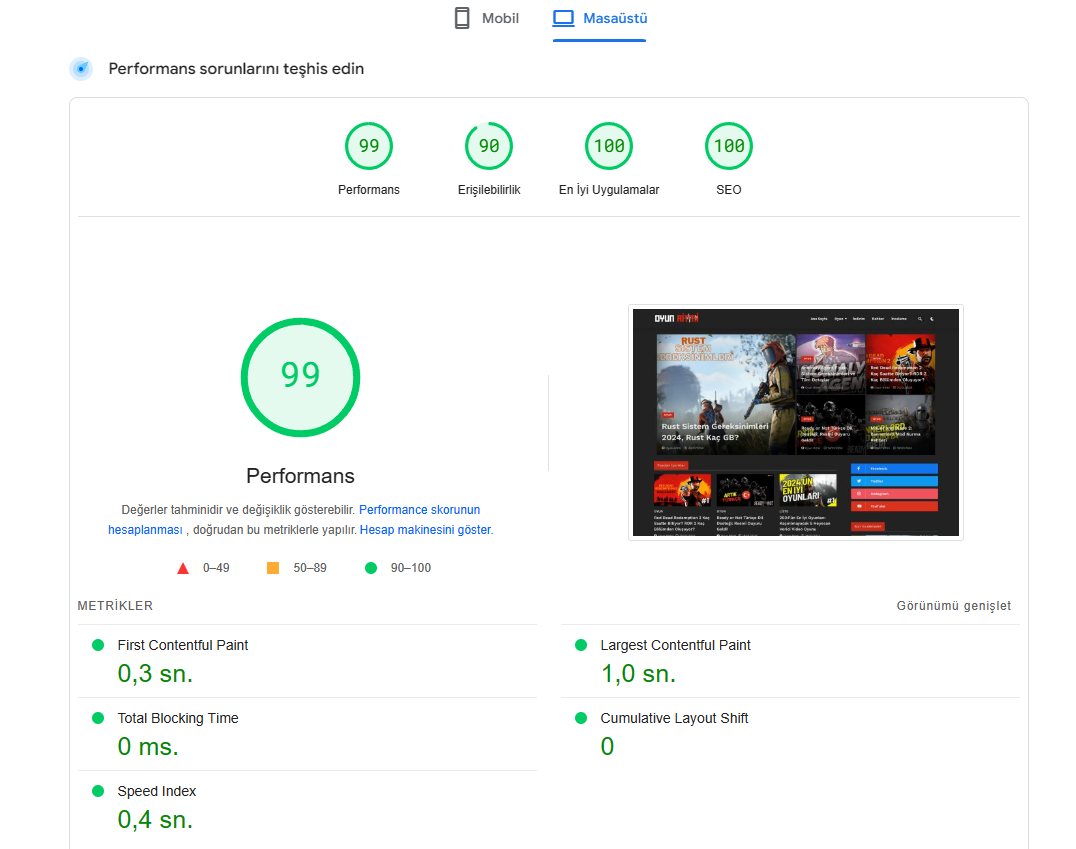Click Görünümü genişlet to expand metrics

(x=953, y=605)
